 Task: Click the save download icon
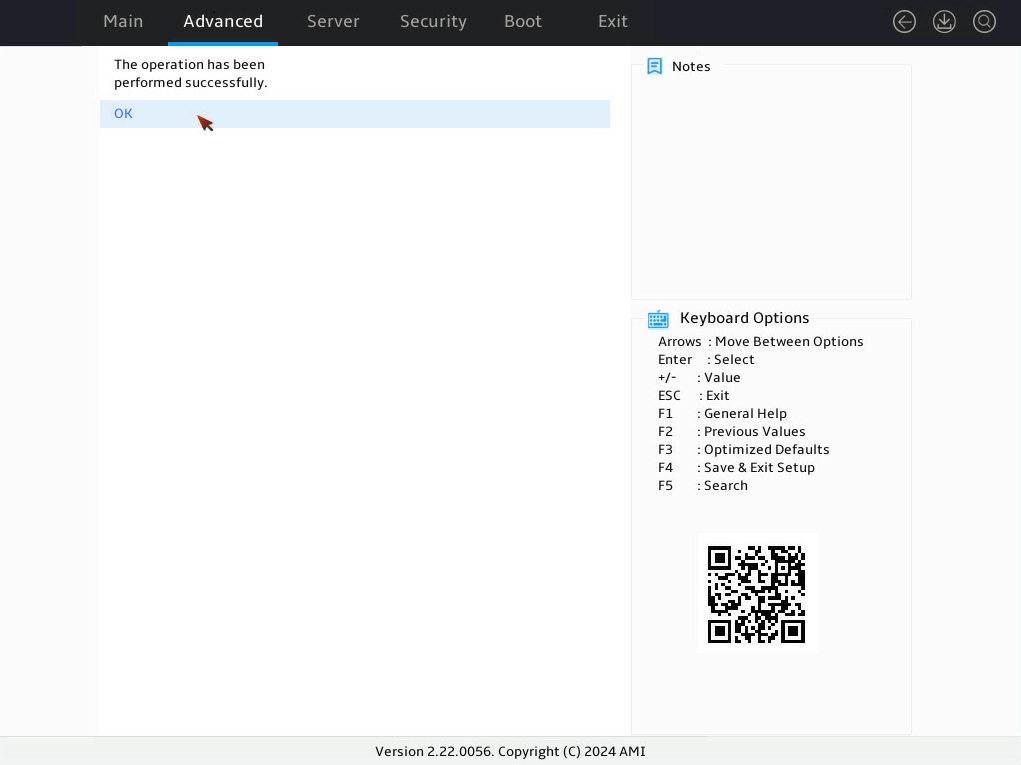(x=944, y=21)
